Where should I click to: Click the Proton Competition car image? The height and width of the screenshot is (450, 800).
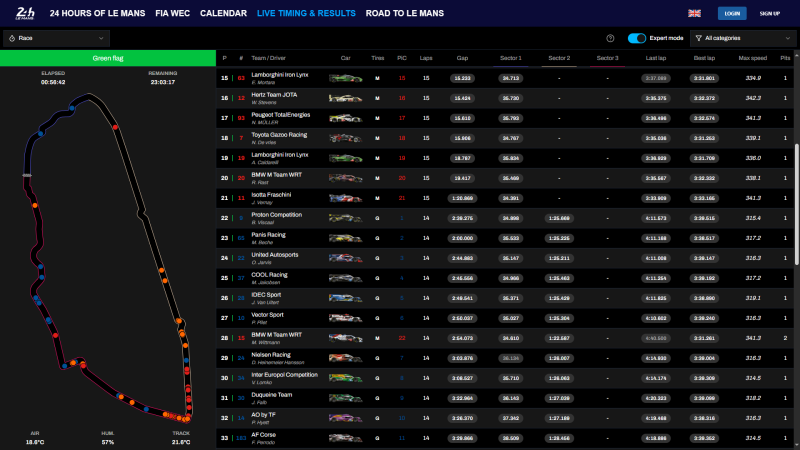345,218
